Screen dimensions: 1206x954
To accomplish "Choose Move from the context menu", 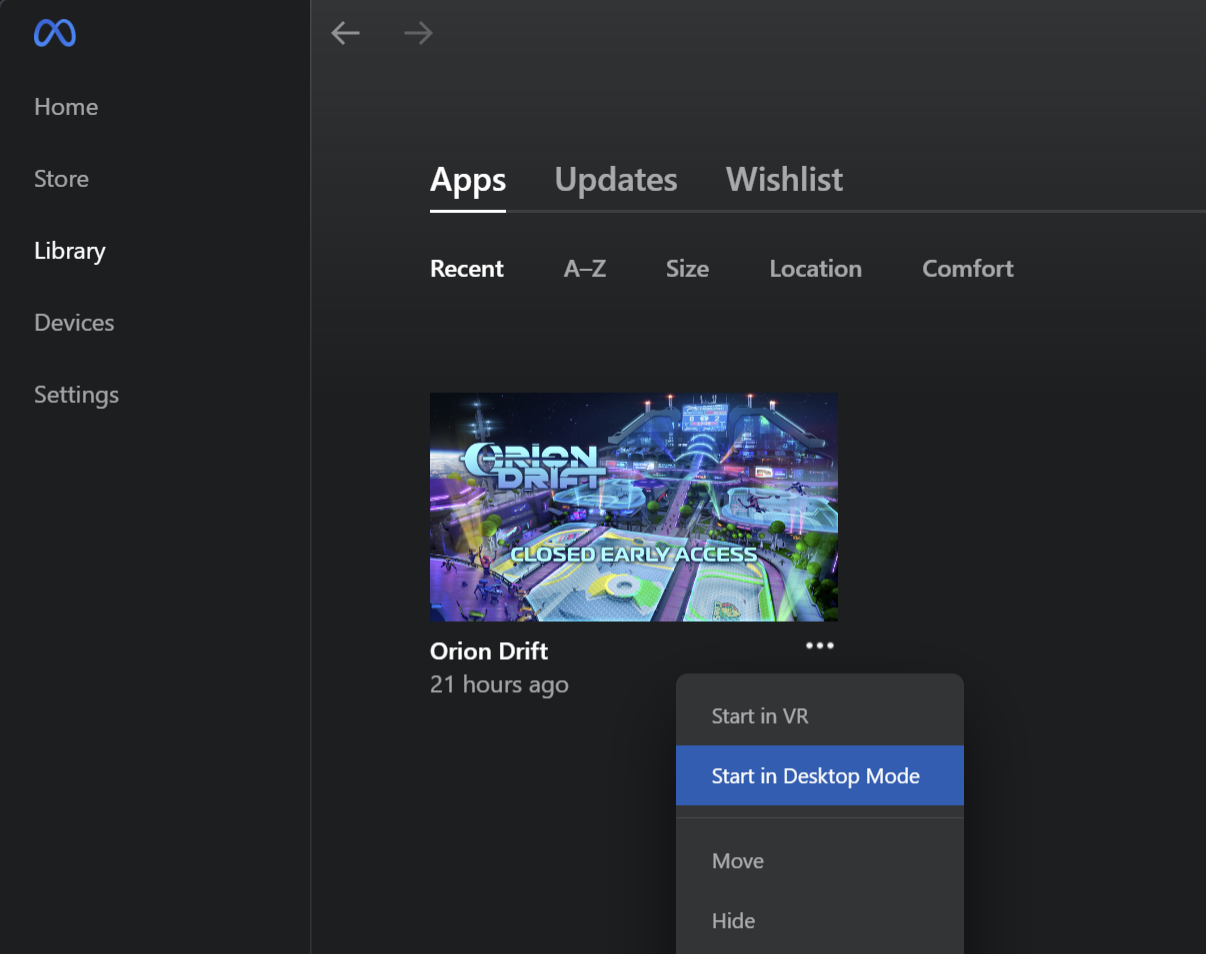I will tap(737, 861).
